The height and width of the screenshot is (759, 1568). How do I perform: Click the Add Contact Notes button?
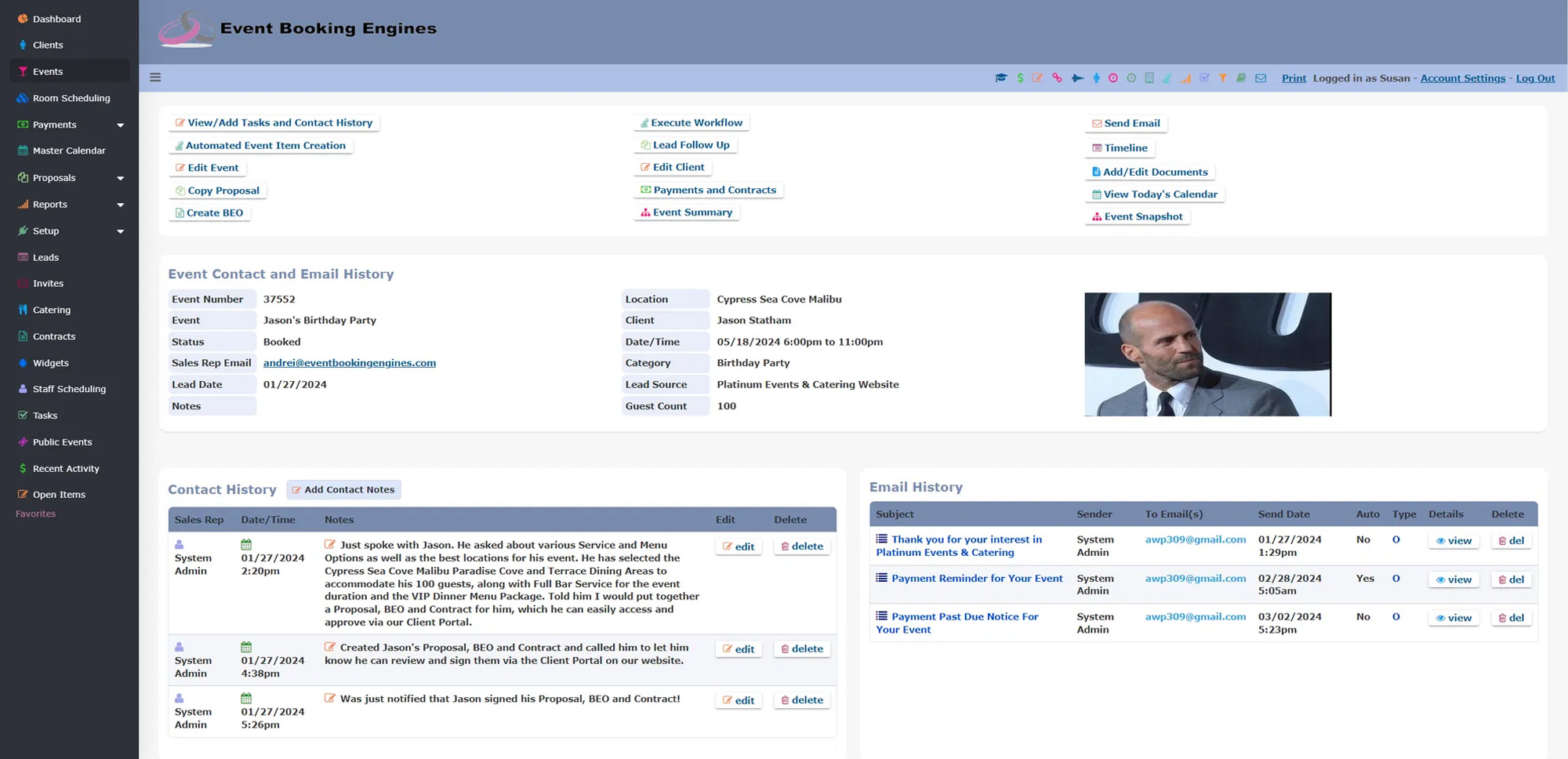pos(343,489)
